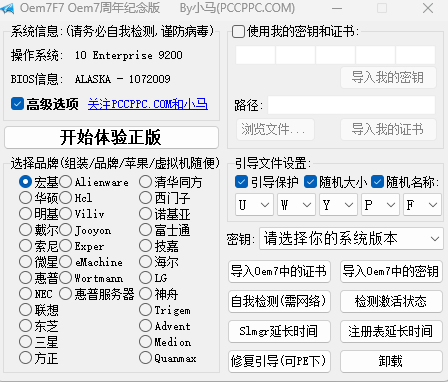Expand the 请选择你的系统版本 key dropdown

point(351,239)
